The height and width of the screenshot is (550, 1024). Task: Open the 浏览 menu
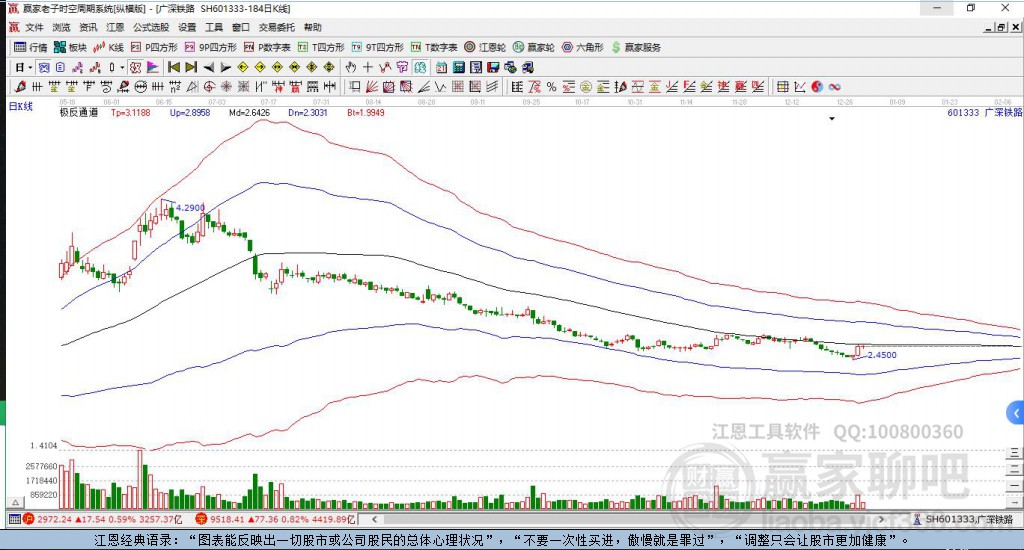click(x=61, y=27)
